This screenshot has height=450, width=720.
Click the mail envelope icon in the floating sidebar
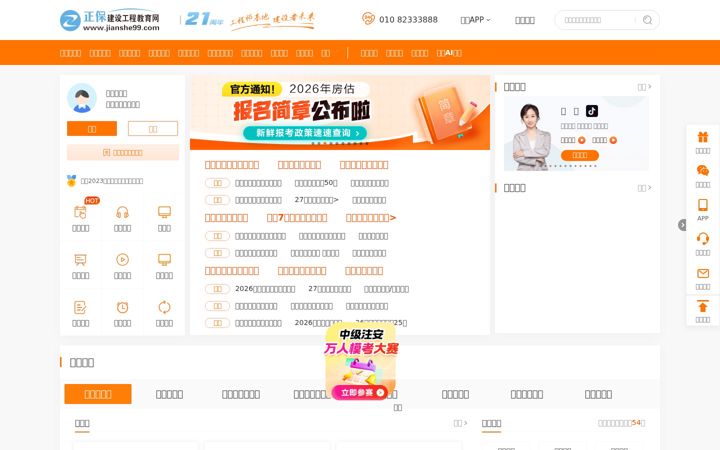703,273
